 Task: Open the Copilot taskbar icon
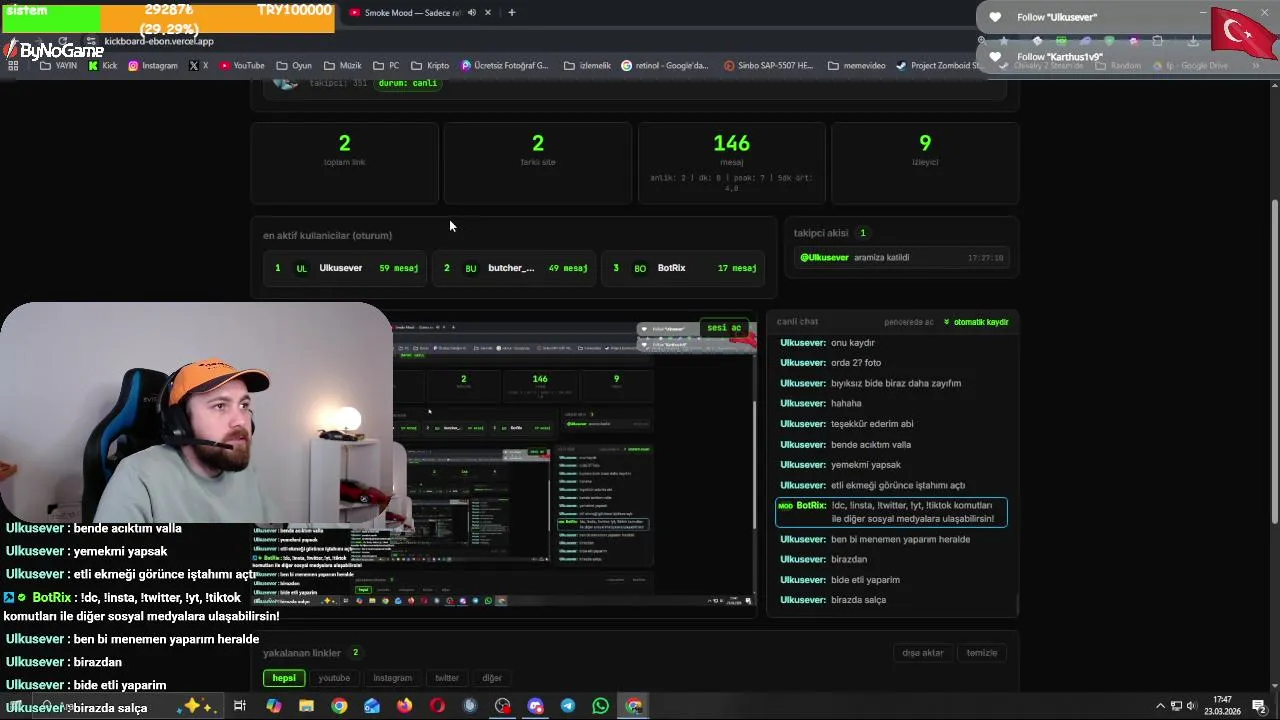(x=273, y=706)
